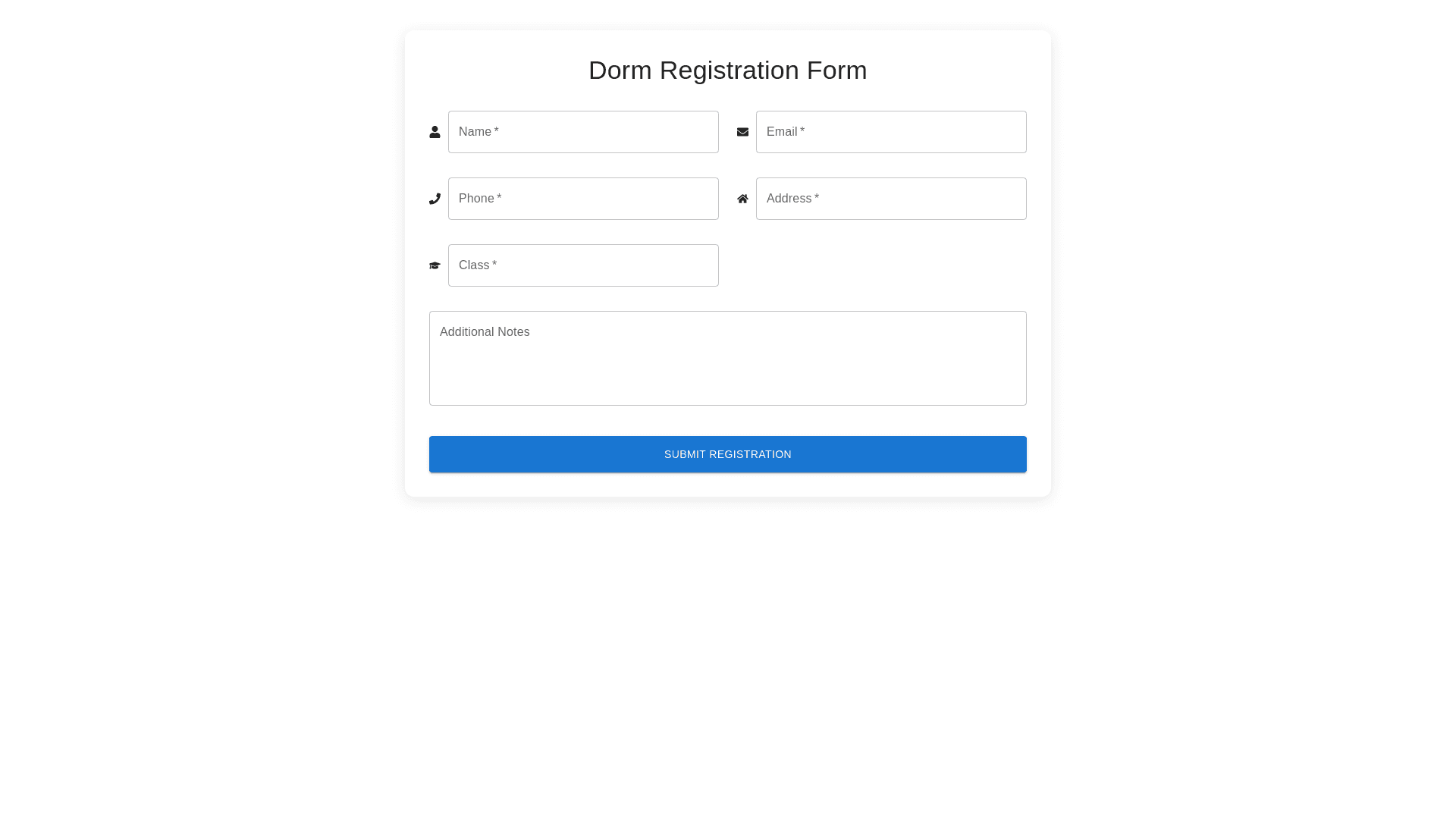Click the Dorm Registration Form heading
The height and width of the screenshot is (819, 1456).
[727, 70]
